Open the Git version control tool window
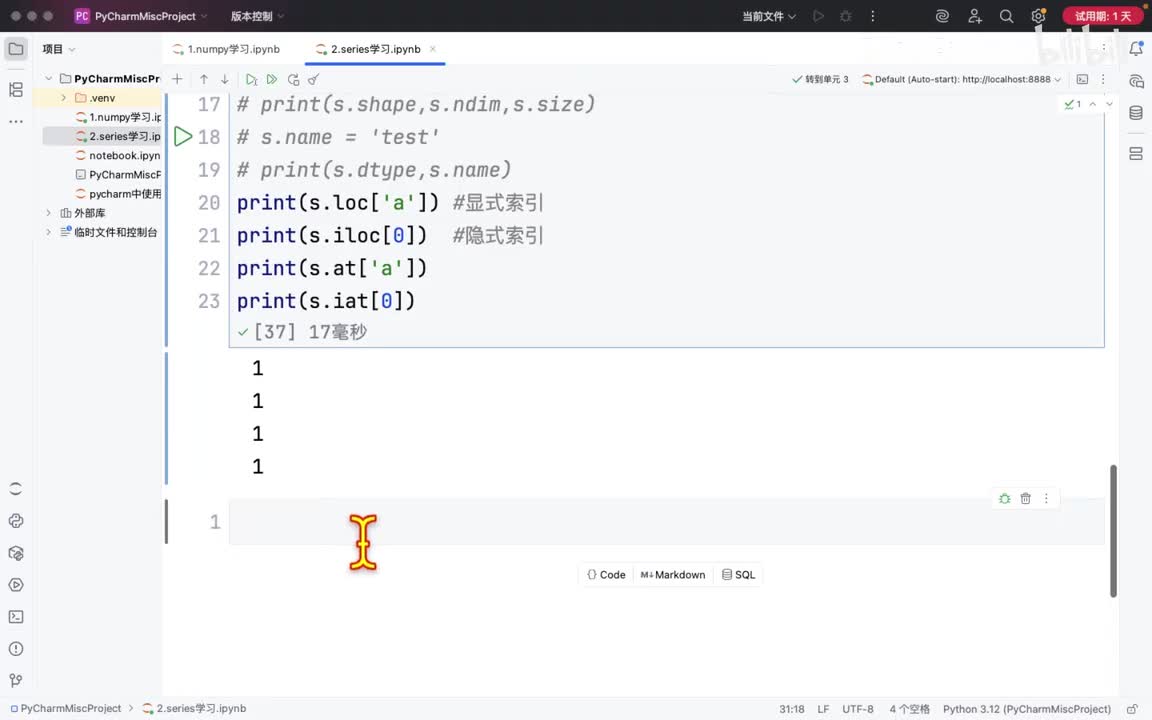Image resolution: width=1152 pixels, height=720 pixels. coord(15,680)
